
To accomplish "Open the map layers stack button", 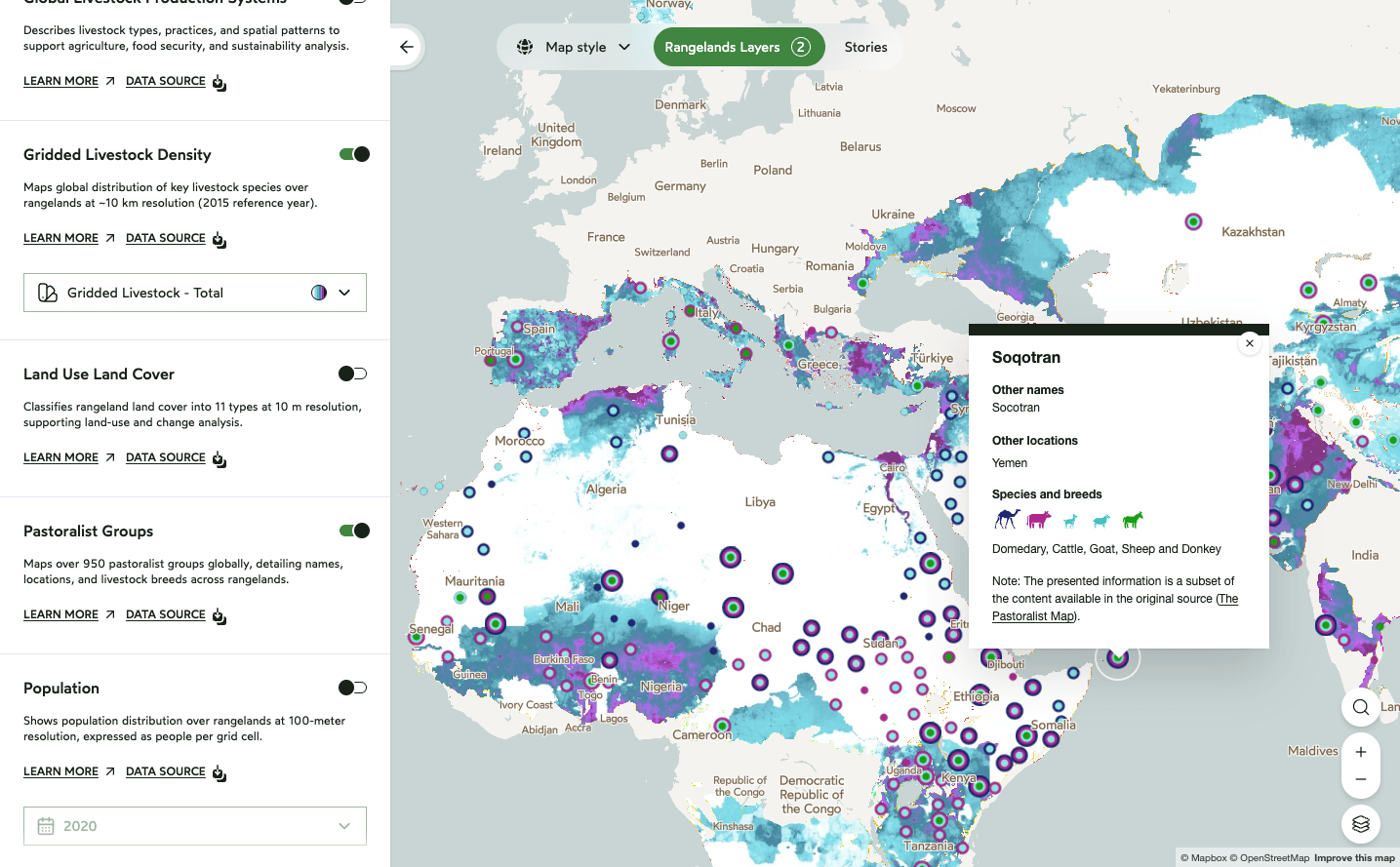I will pos(1361,824).
